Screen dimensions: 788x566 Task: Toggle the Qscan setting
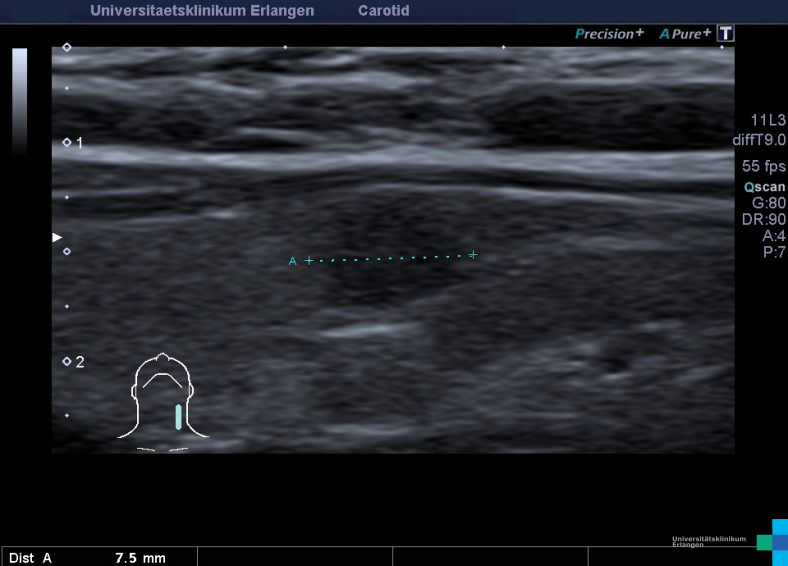(x=765, y=186)
